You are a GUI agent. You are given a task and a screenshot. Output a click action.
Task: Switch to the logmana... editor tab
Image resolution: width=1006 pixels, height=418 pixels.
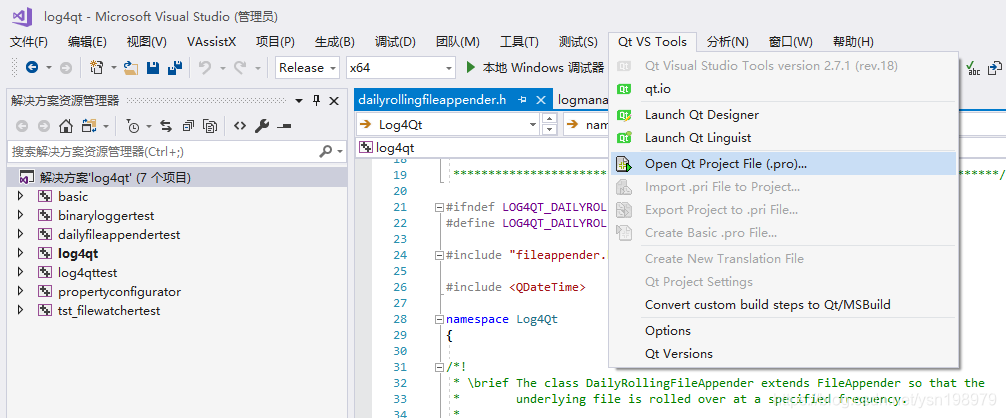click(x=583, y=100)
